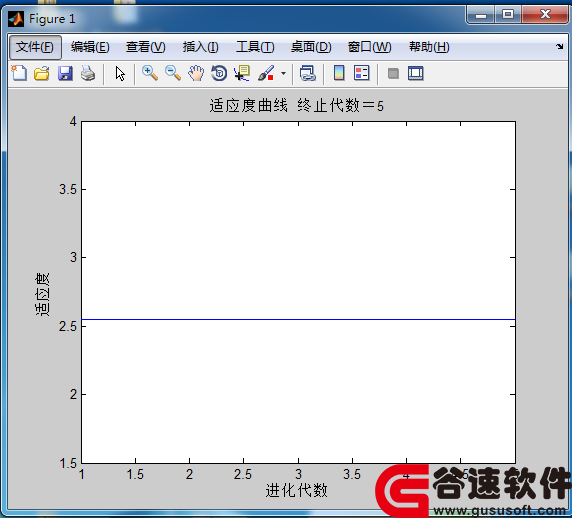Expand the brush color dropdown arrow
This screenshot has width=572, height=518.
pos(283,73)
